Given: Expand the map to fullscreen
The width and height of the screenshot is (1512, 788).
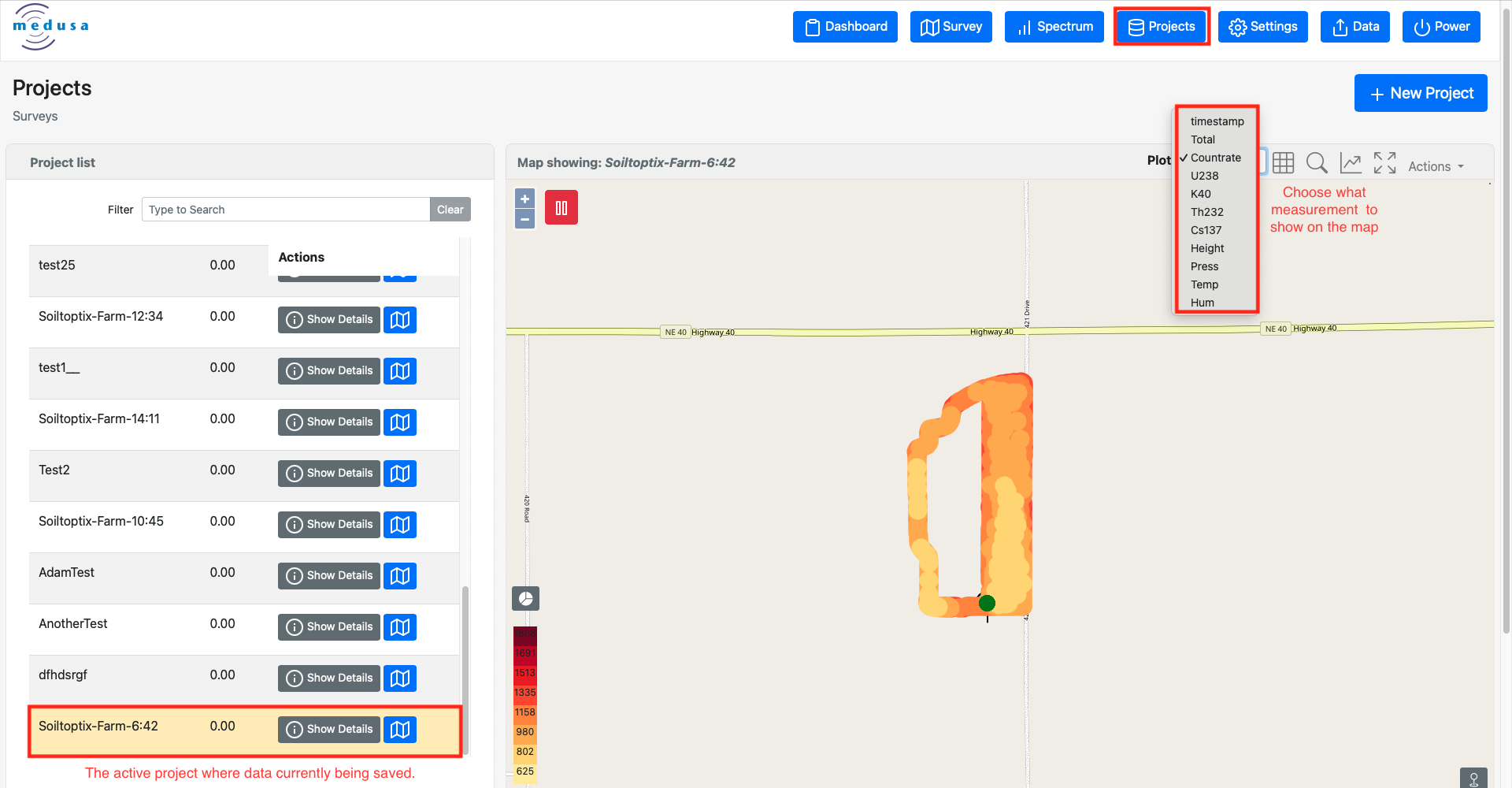Looking at the screenshot, I should (x=1384, y=163).
